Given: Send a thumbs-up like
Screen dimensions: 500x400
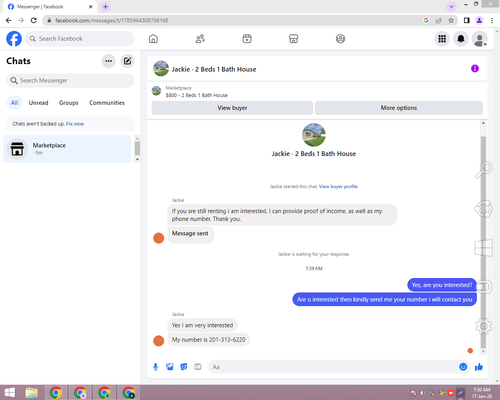Looking at the screenshot, I should 479,367.
